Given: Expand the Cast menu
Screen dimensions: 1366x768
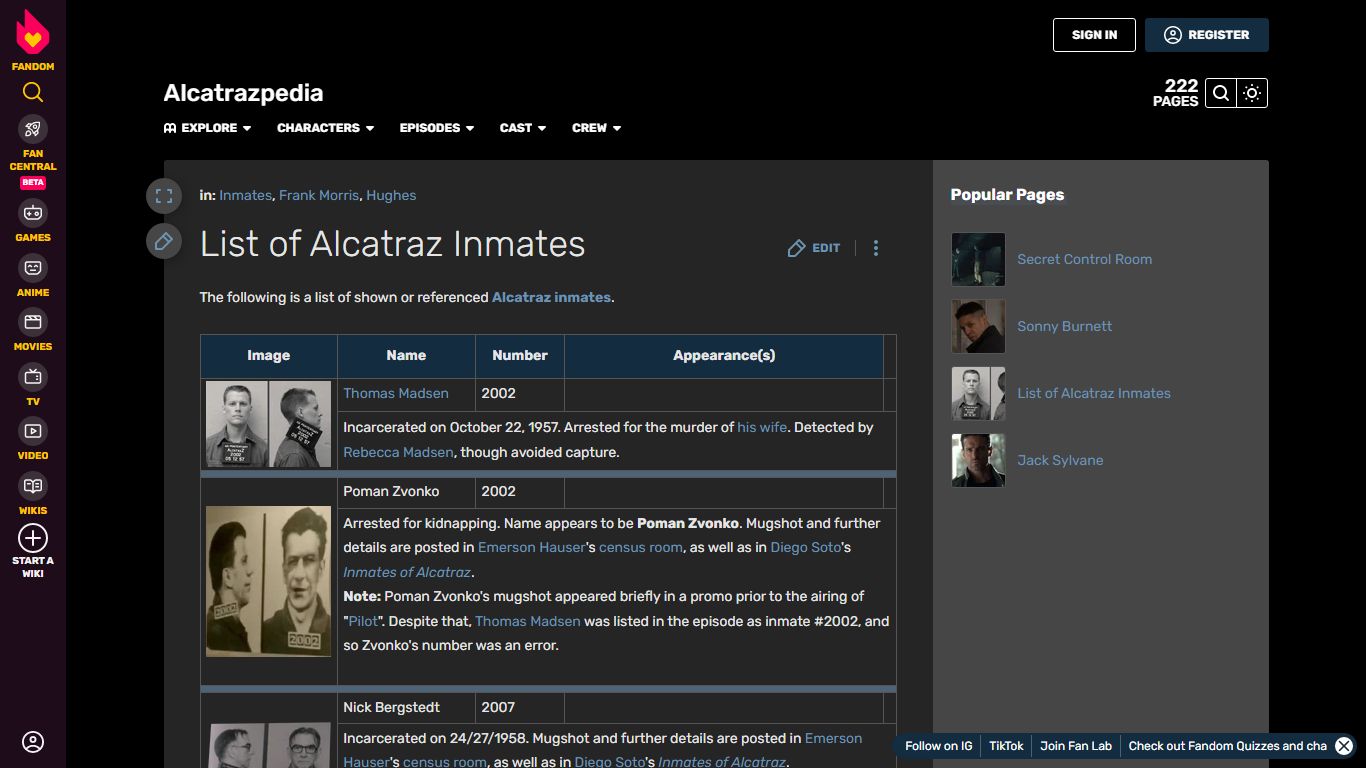Looking at the screenshot, I should (x=523, y=128).
